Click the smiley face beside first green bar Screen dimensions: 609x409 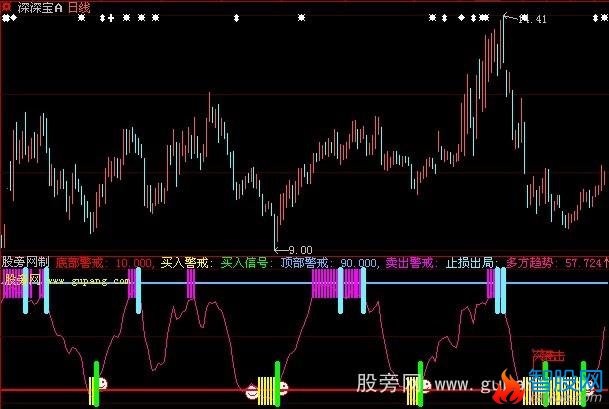coord(102,383)
